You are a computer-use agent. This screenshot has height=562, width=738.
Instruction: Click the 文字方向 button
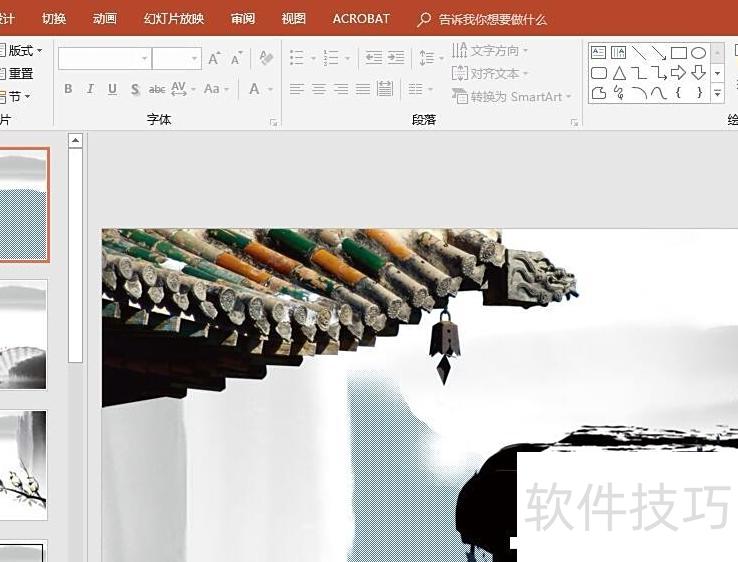[x=490, y=50]
